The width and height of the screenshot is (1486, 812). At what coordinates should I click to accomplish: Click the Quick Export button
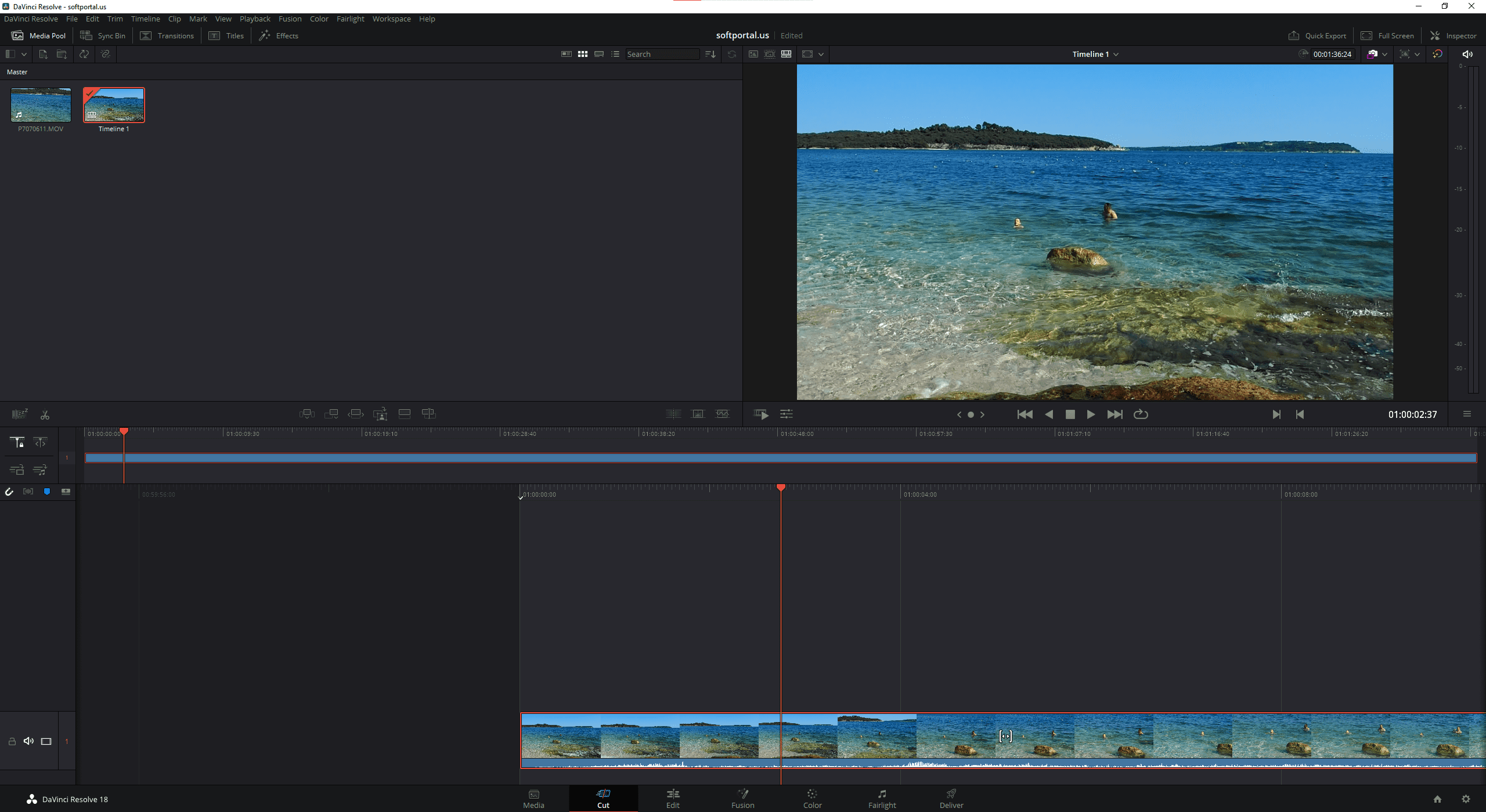[x=1318, y=35]
